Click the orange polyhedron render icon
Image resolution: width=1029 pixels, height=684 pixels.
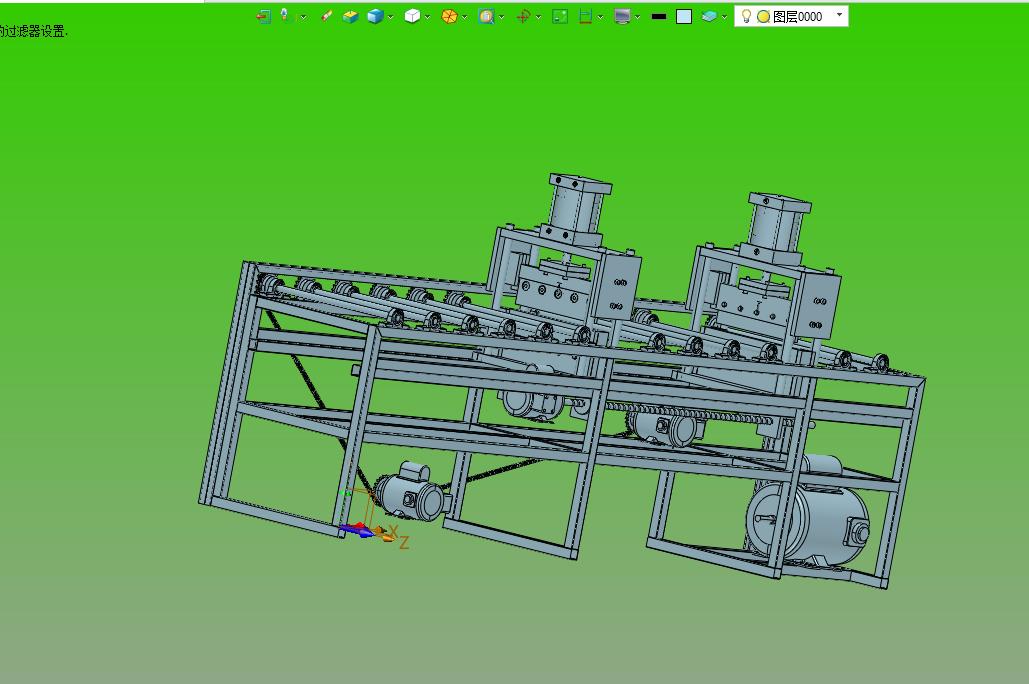click(x=449, y=16)
